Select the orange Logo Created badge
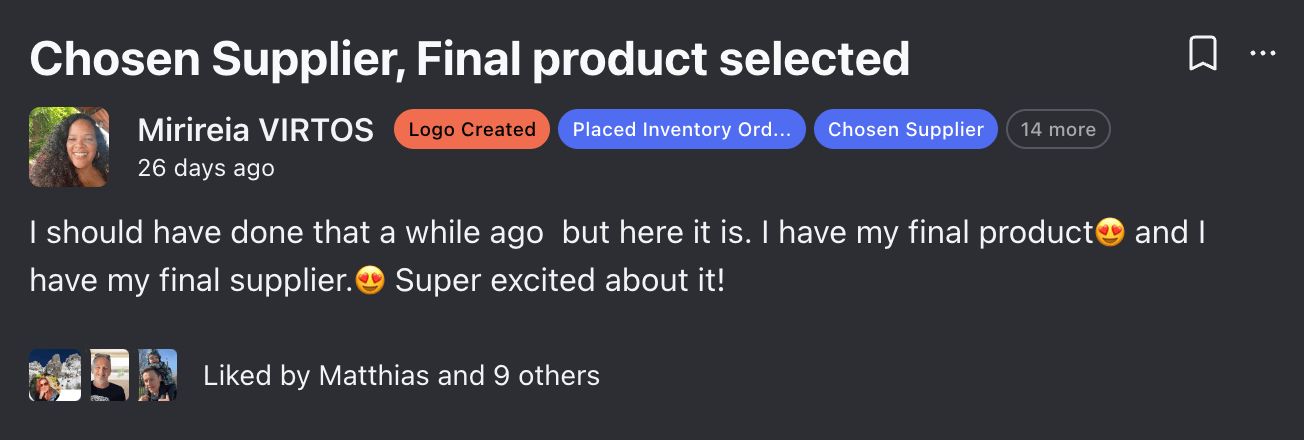1304x440 pixels. point(472,129)
